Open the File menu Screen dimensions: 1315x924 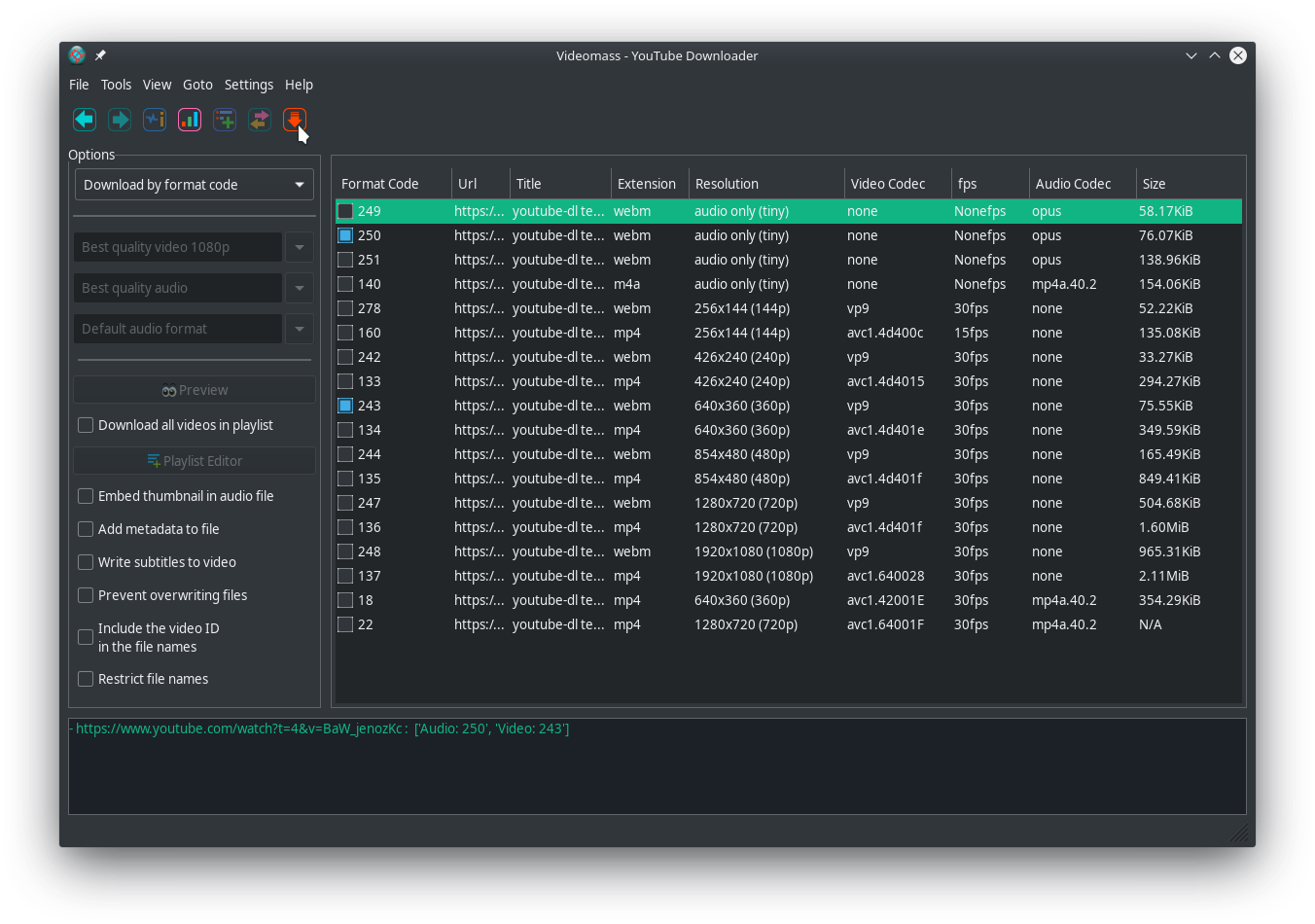(x=79, y=85)
